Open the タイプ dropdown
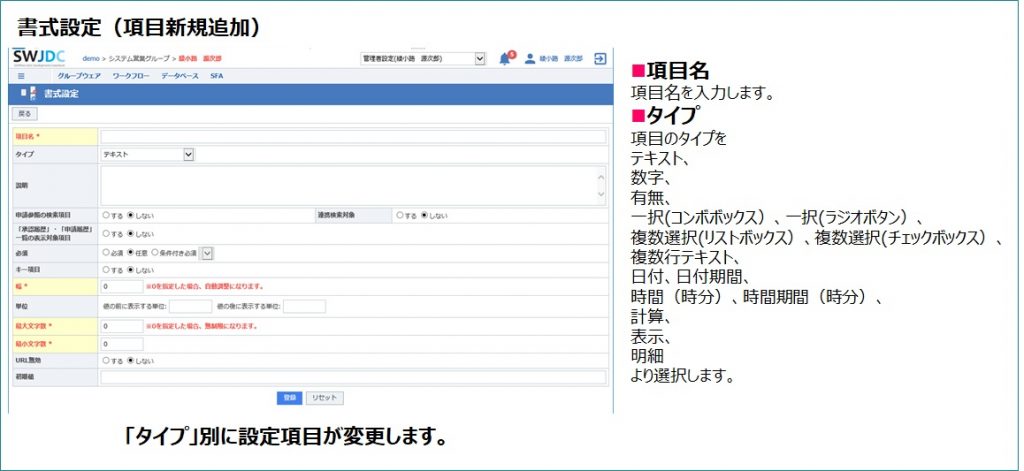This screenshot has height=471, width=1024. click(x=147, y=155)
